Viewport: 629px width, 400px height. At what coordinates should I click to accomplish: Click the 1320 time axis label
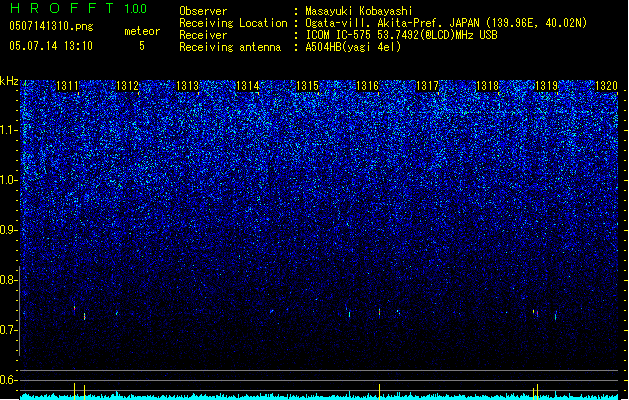[x=607, y=86]
